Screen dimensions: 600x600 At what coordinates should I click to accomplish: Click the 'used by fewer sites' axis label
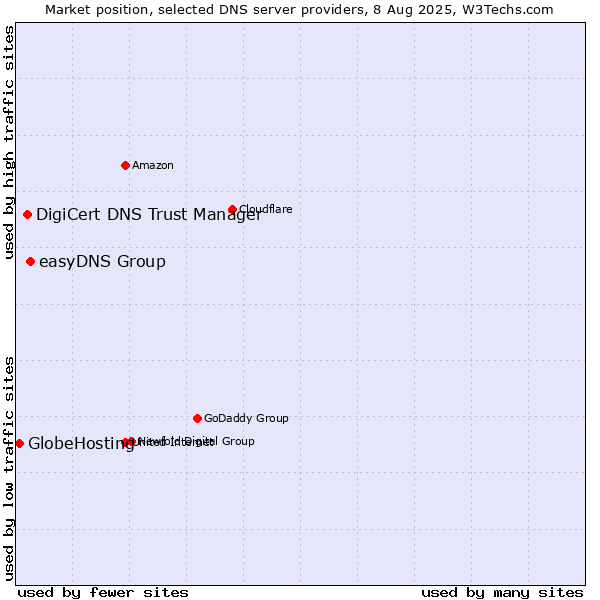103,593
